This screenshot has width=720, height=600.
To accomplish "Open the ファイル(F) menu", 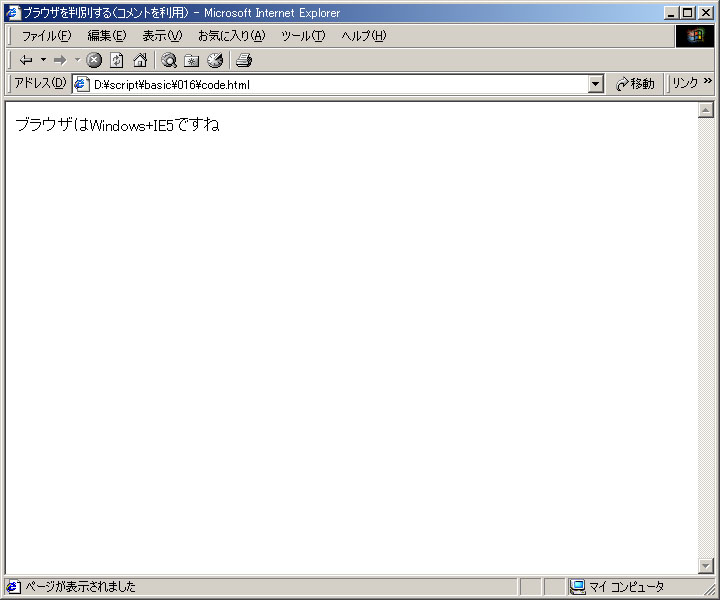I will [46, 36].
